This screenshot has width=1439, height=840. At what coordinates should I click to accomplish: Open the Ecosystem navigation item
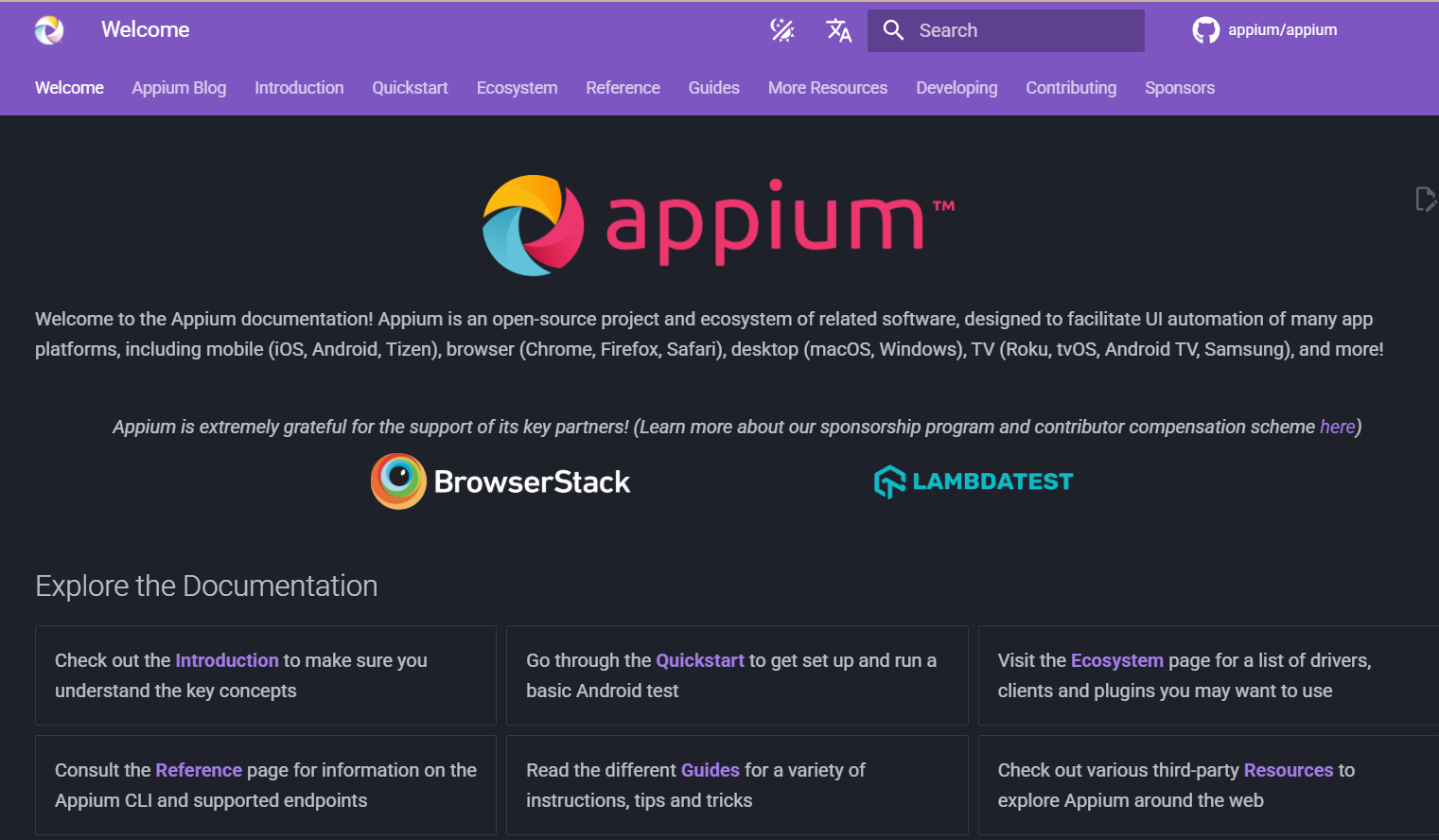point(517,87)
